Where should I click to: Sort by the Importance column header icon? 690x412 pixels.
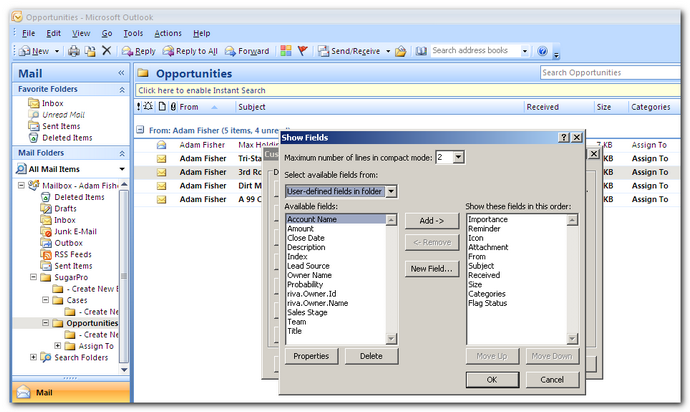point(138,107)
